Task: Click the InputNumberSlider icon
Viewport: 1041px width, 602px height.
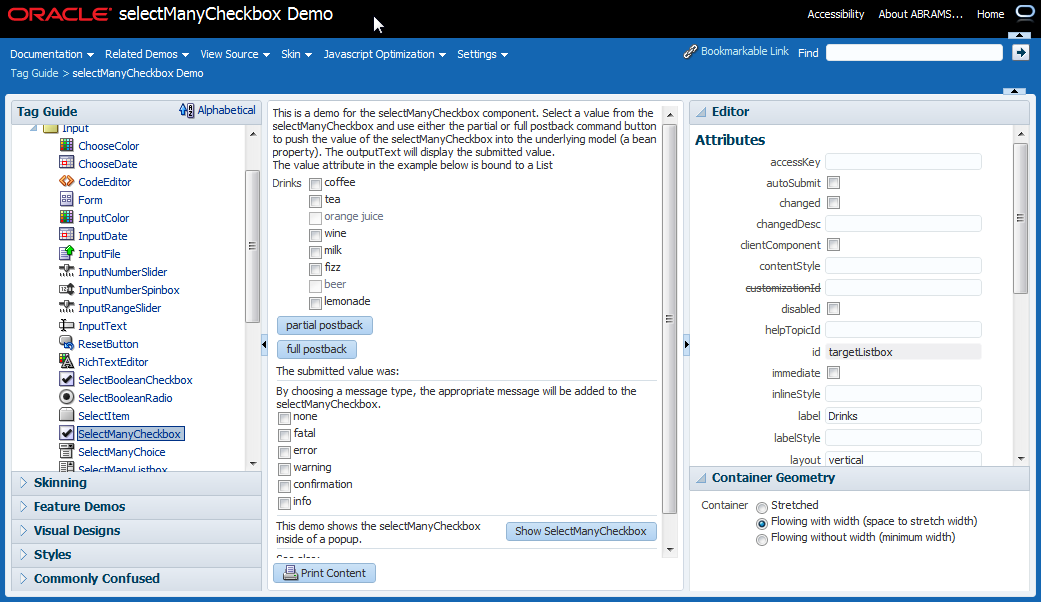Action: [x=66, y=270]
